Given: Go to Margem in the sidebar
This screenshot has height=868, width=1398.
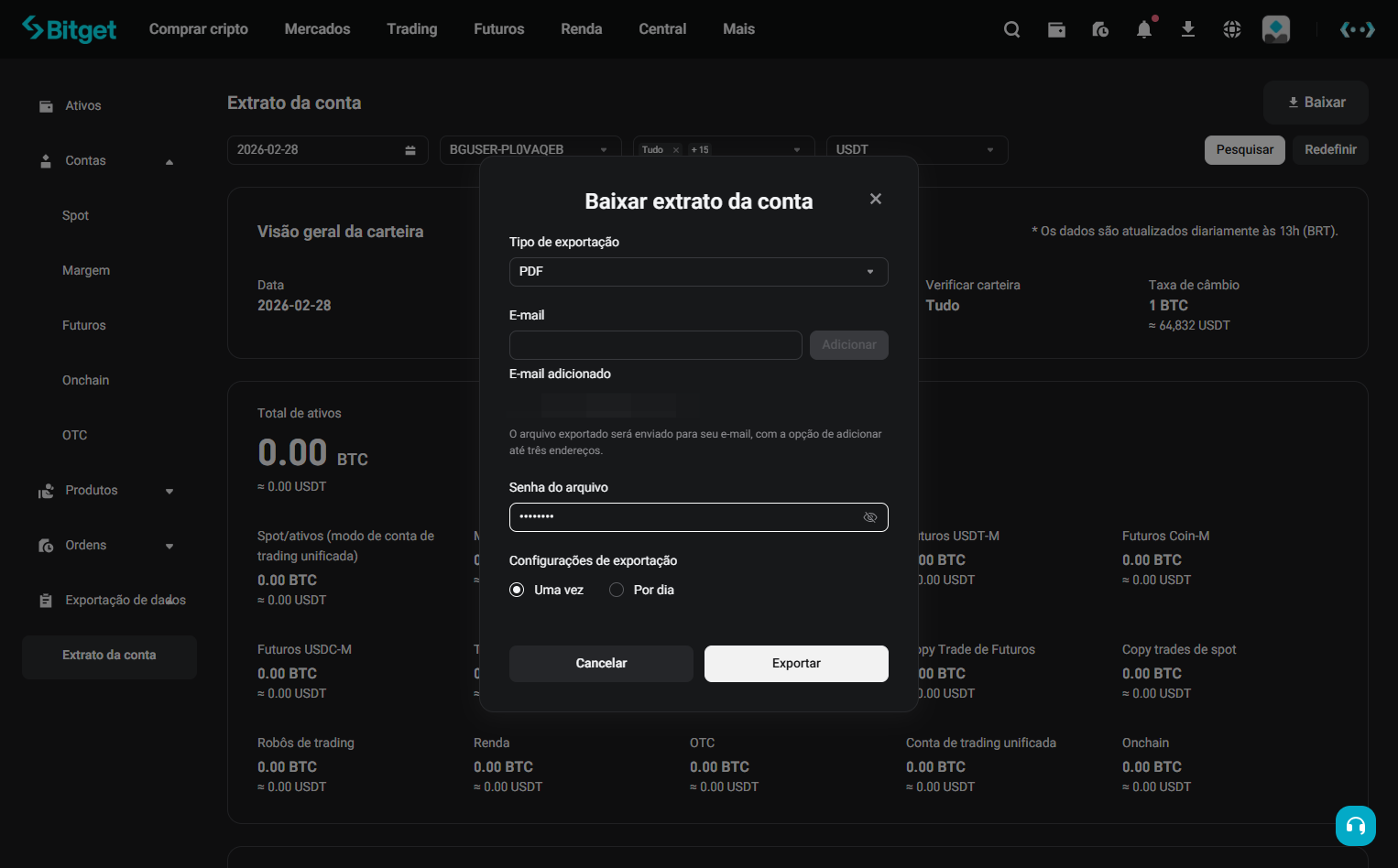Looking at the screenshot, I should [86, 271].
